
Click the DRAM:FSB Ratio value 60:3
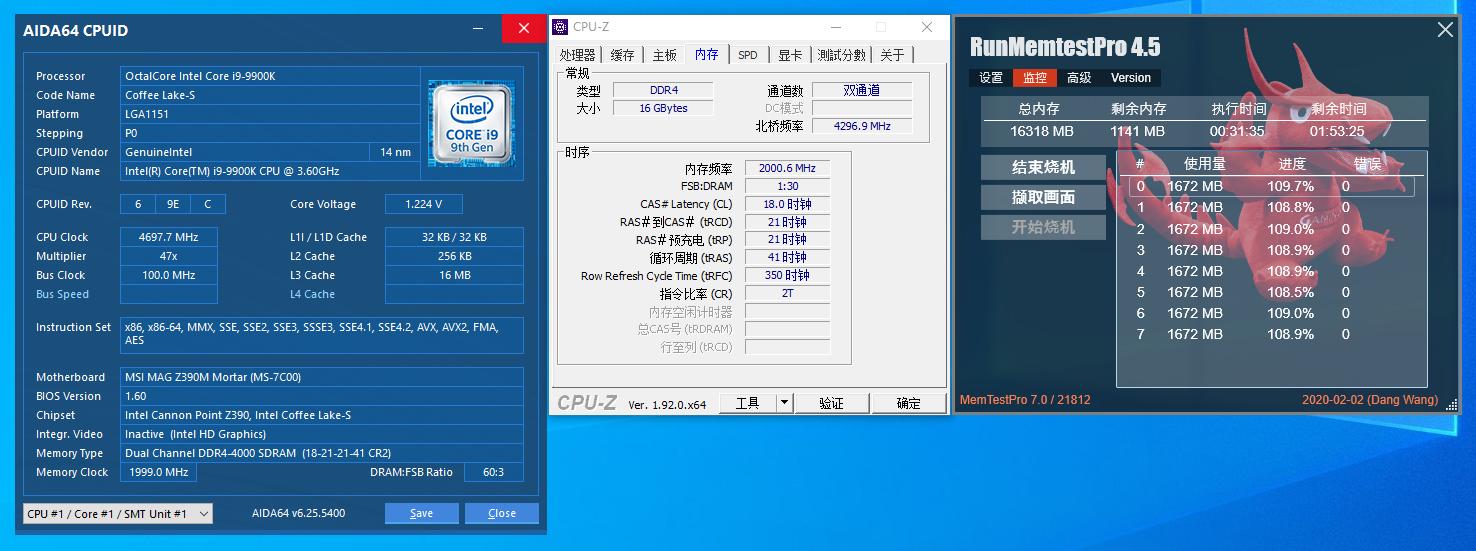click(x=495, y=472)
